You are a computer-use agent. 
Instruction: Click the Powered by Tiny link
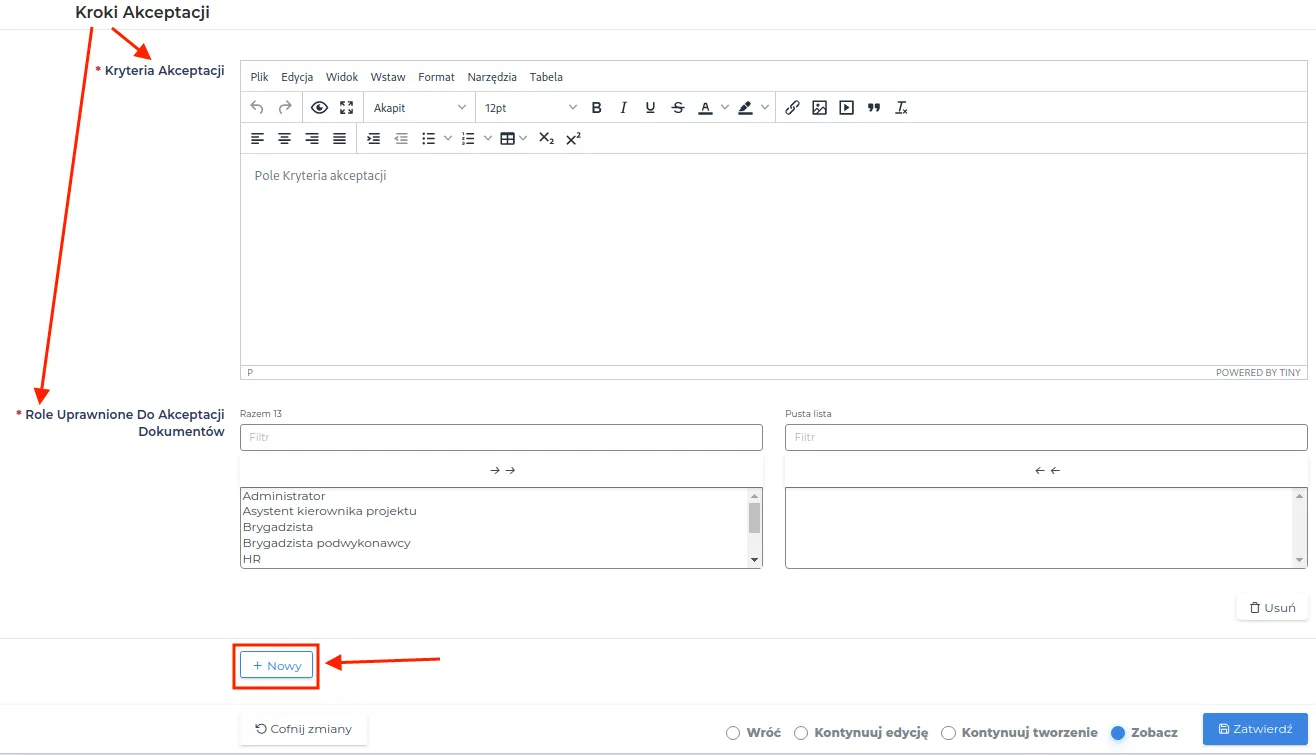click(x=1258, y=372)
